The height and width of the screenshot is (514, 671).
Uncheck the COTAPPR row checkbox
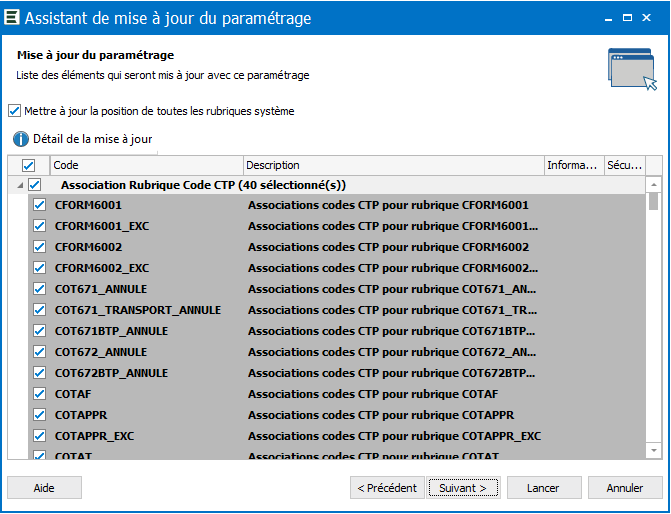(x=39, y=415)
